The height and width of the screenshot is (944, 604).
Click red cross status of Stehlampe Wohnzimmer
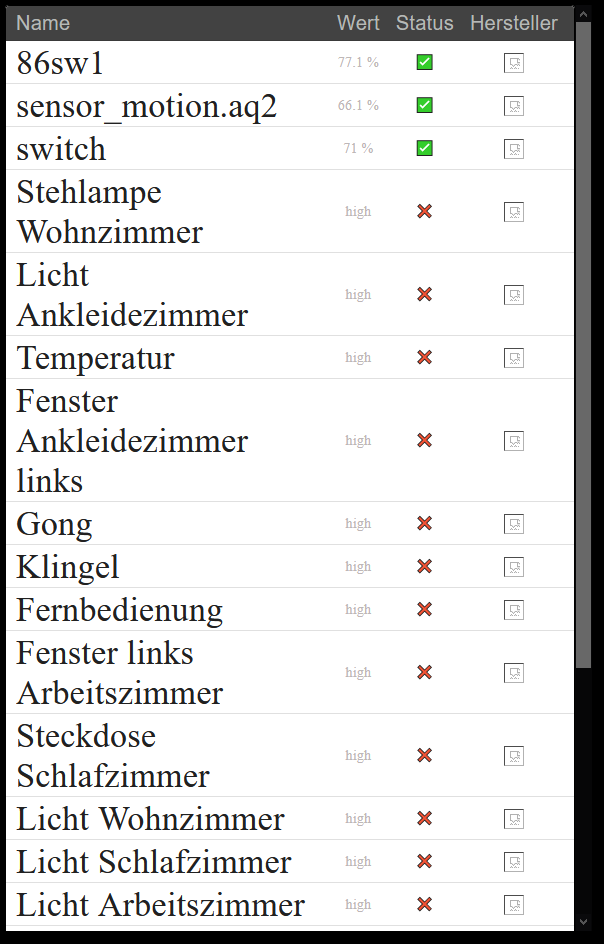click(x=425, y=211)
